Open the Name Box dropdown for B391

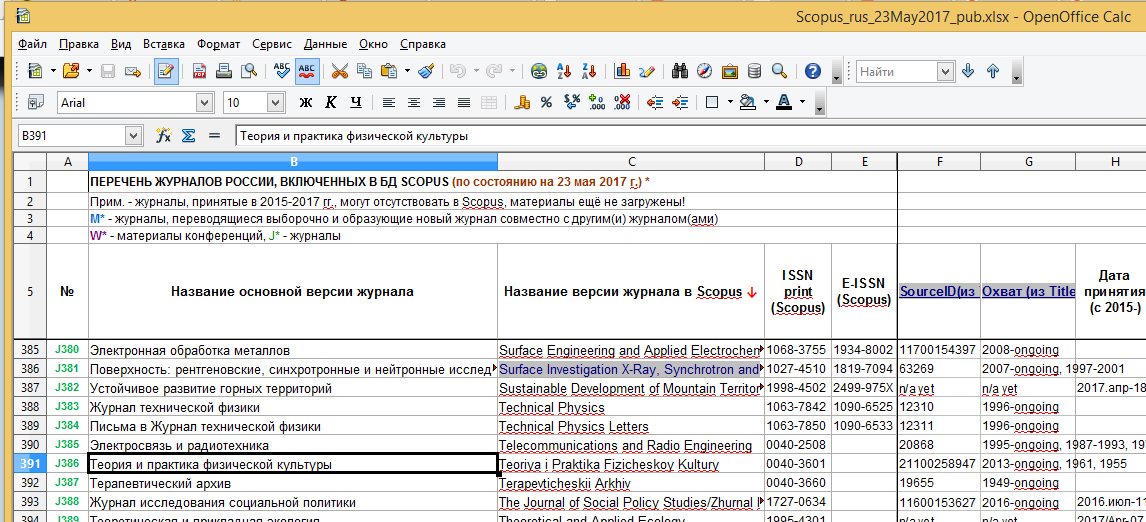click(133, 136)
